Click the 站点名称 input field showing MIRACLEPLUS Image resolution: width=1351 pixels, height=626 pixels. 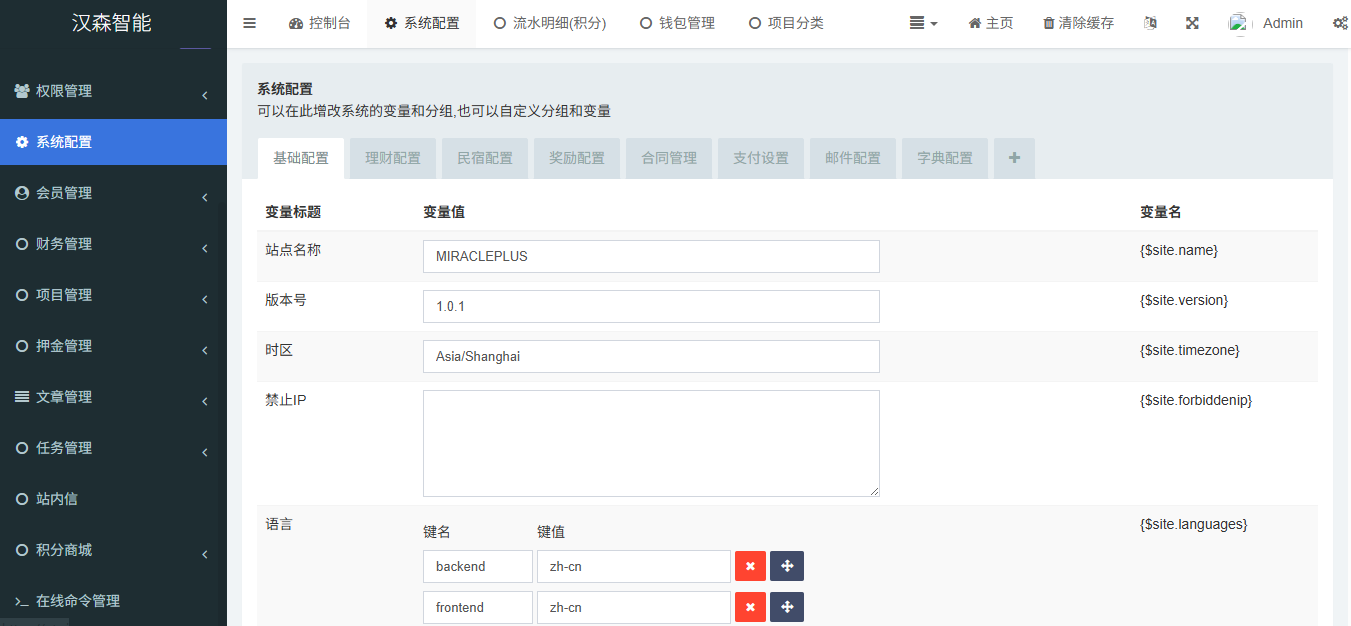point(651,256)
